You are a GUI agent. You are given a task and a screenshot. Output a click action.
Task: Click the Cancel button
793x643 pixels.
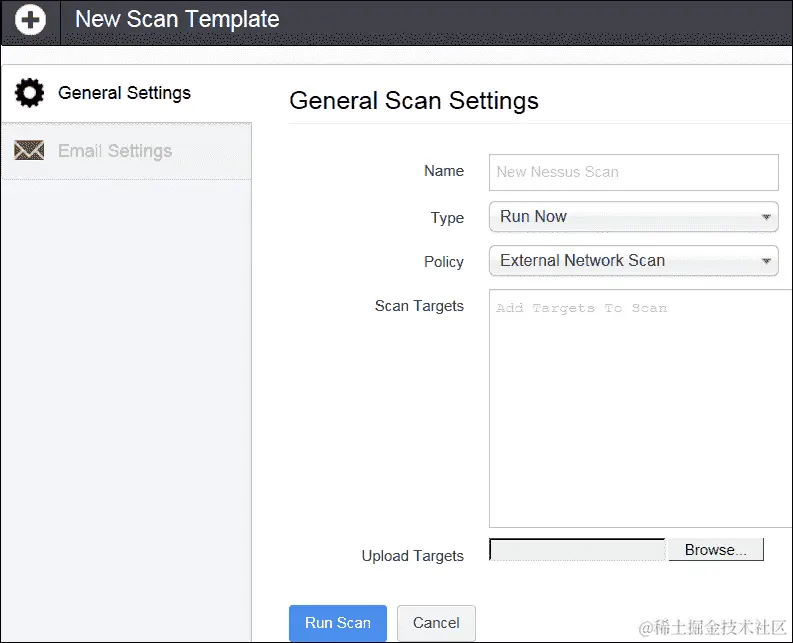pos(436,623)
